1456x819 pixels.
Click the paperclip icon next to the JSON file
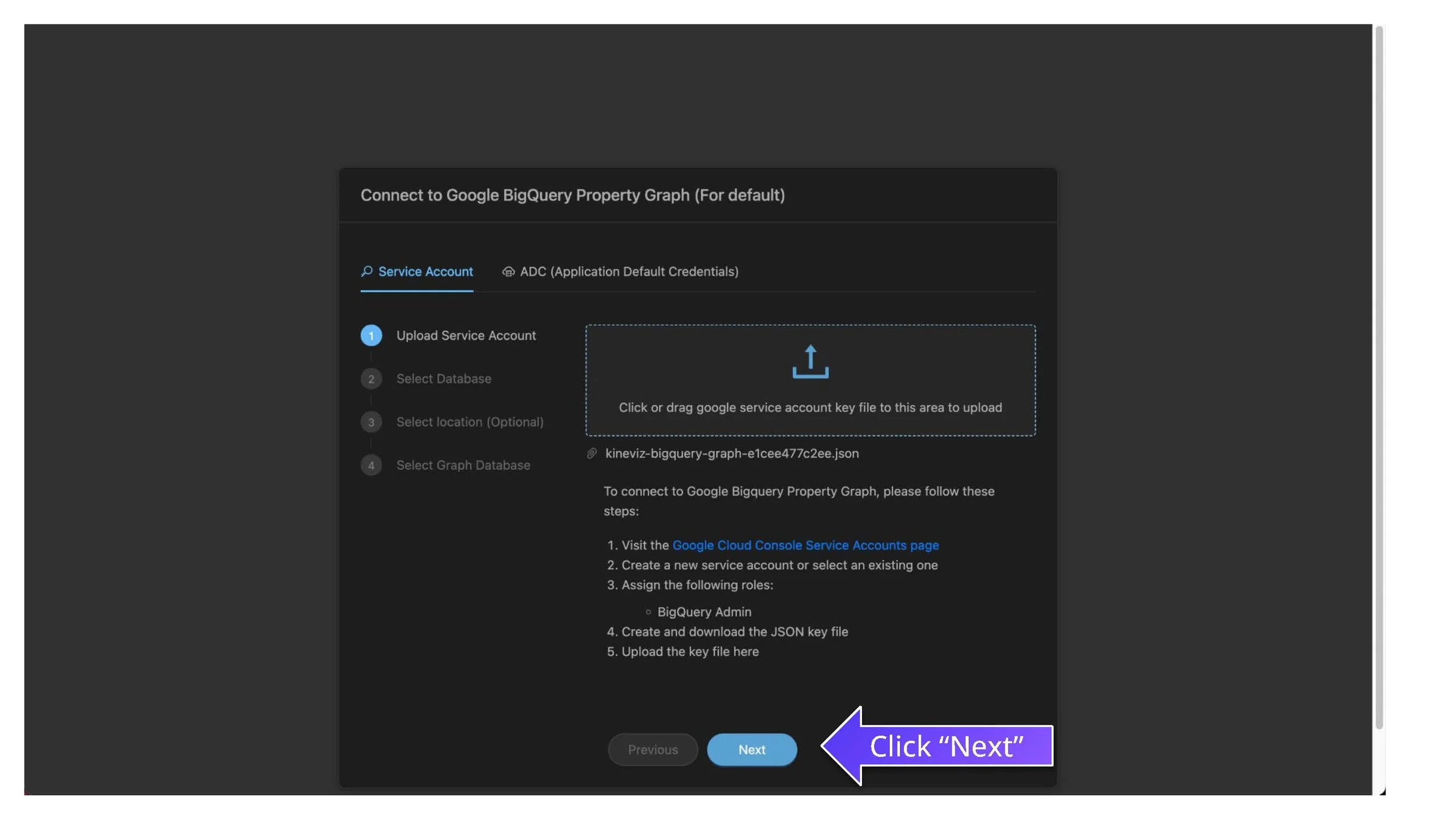(x=592, y=453)
